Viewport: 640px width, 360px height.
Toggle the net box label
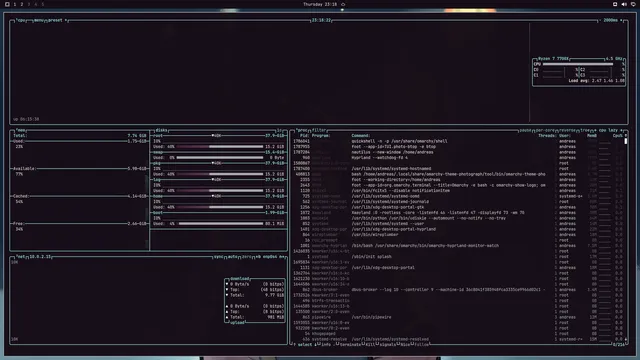coord(20,257)
